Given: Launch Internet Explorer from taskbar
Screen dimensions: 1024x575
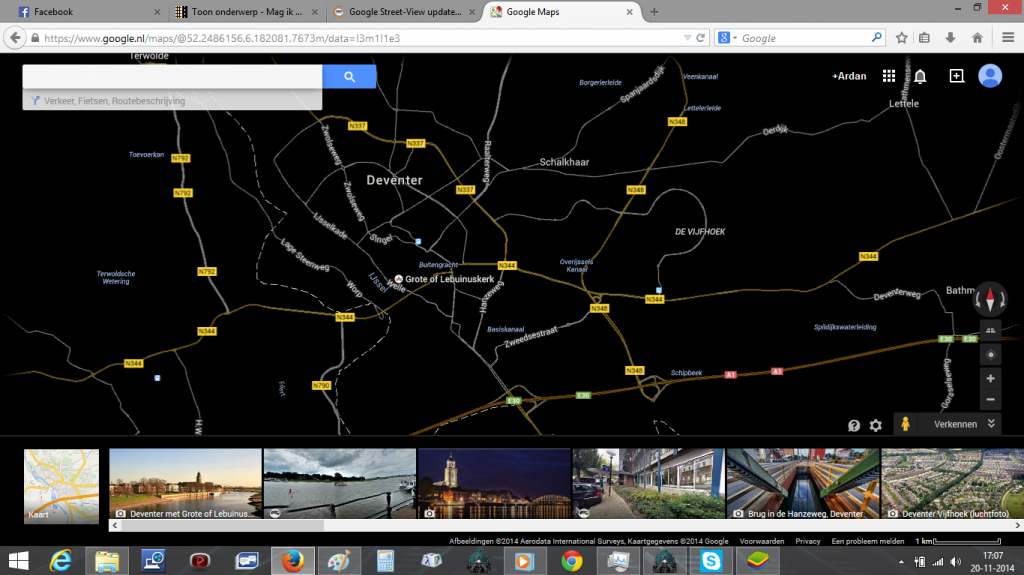Looking at the screenshot, I should 61,561.
